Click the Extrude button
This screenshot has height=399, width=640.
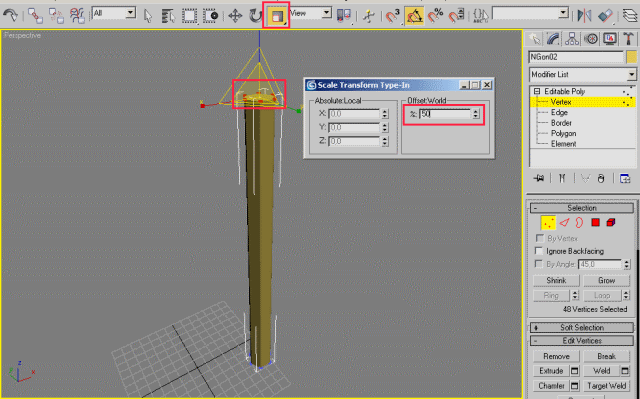point(551,371)
